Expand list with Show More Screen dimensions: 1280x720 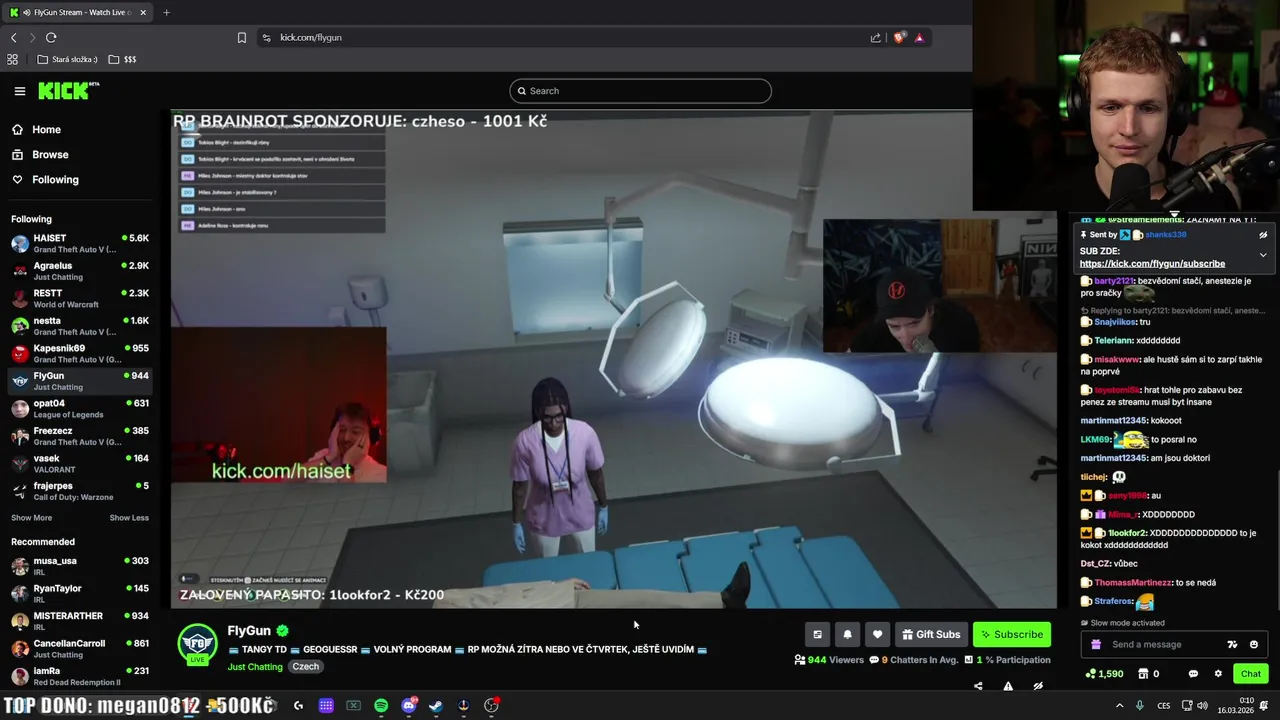[31, 518]
